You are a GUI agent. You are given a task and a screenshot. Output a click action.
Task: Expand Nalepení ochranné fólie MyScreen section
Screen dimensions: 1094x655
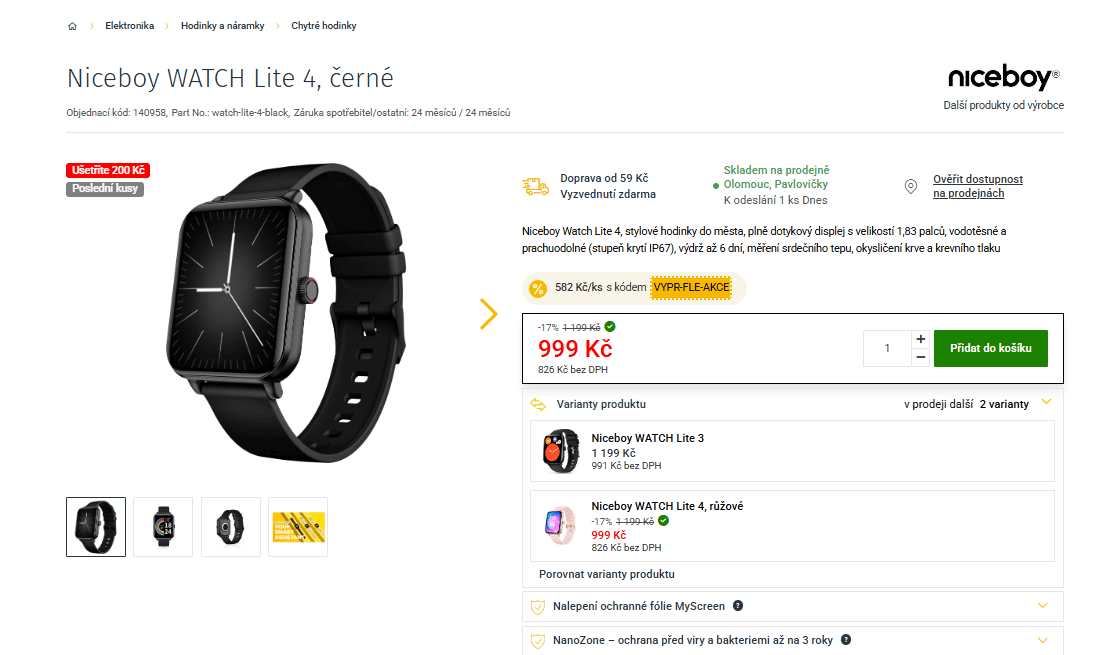1043,606
